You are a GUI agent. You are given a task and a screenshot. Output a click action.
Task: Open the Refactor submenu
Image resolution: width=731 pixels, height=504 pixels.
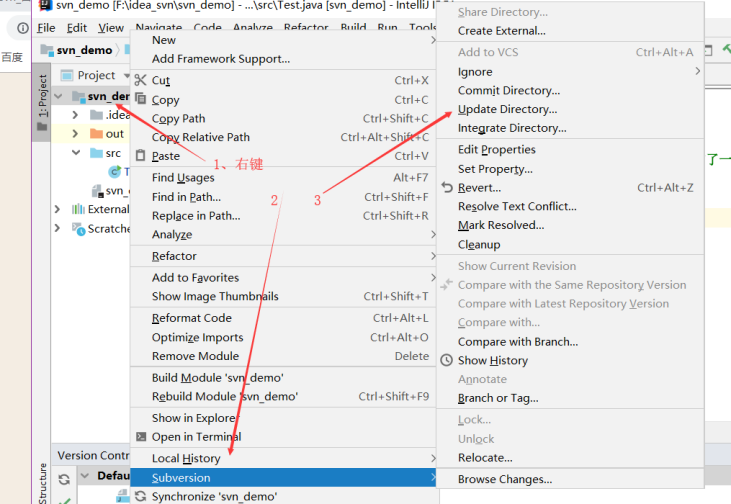[283, 255]
